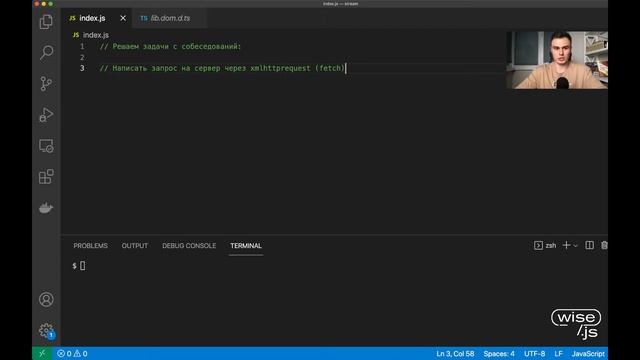
Task: Open the Extensions view
Action: [x=46, y=177]
